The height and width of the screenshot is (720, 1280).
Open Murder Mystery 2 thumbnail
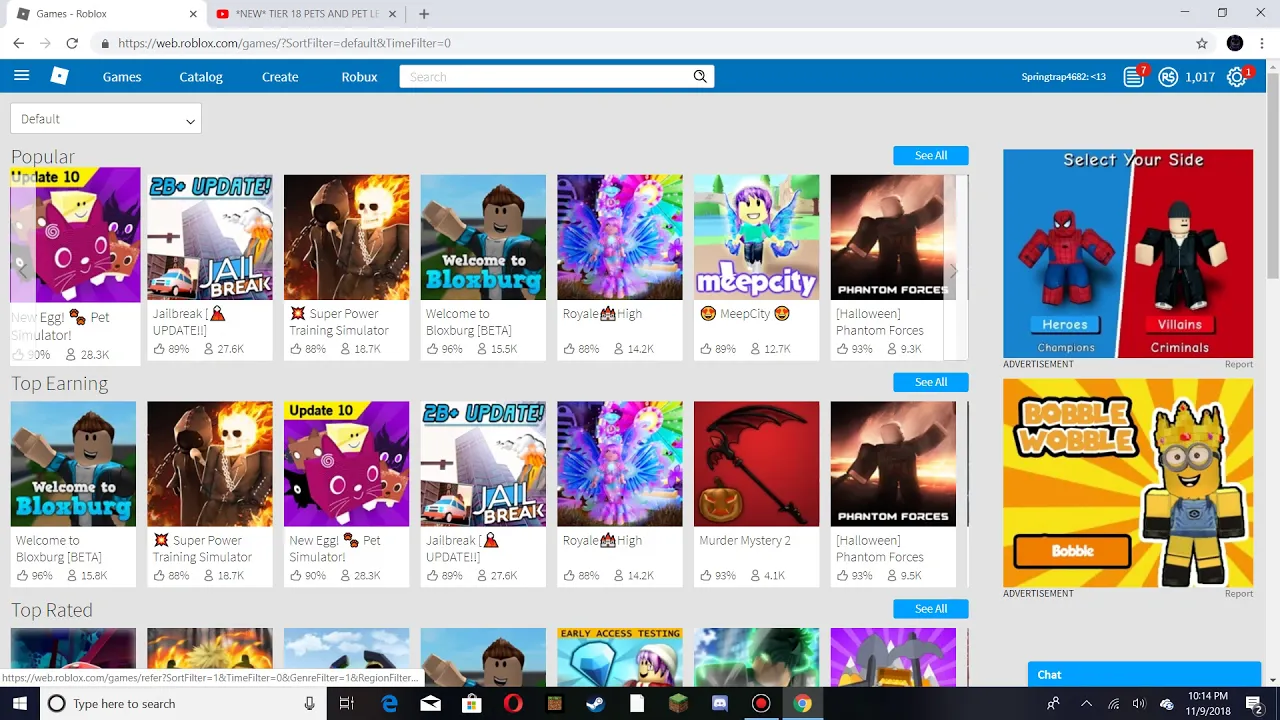click(756, 464)
